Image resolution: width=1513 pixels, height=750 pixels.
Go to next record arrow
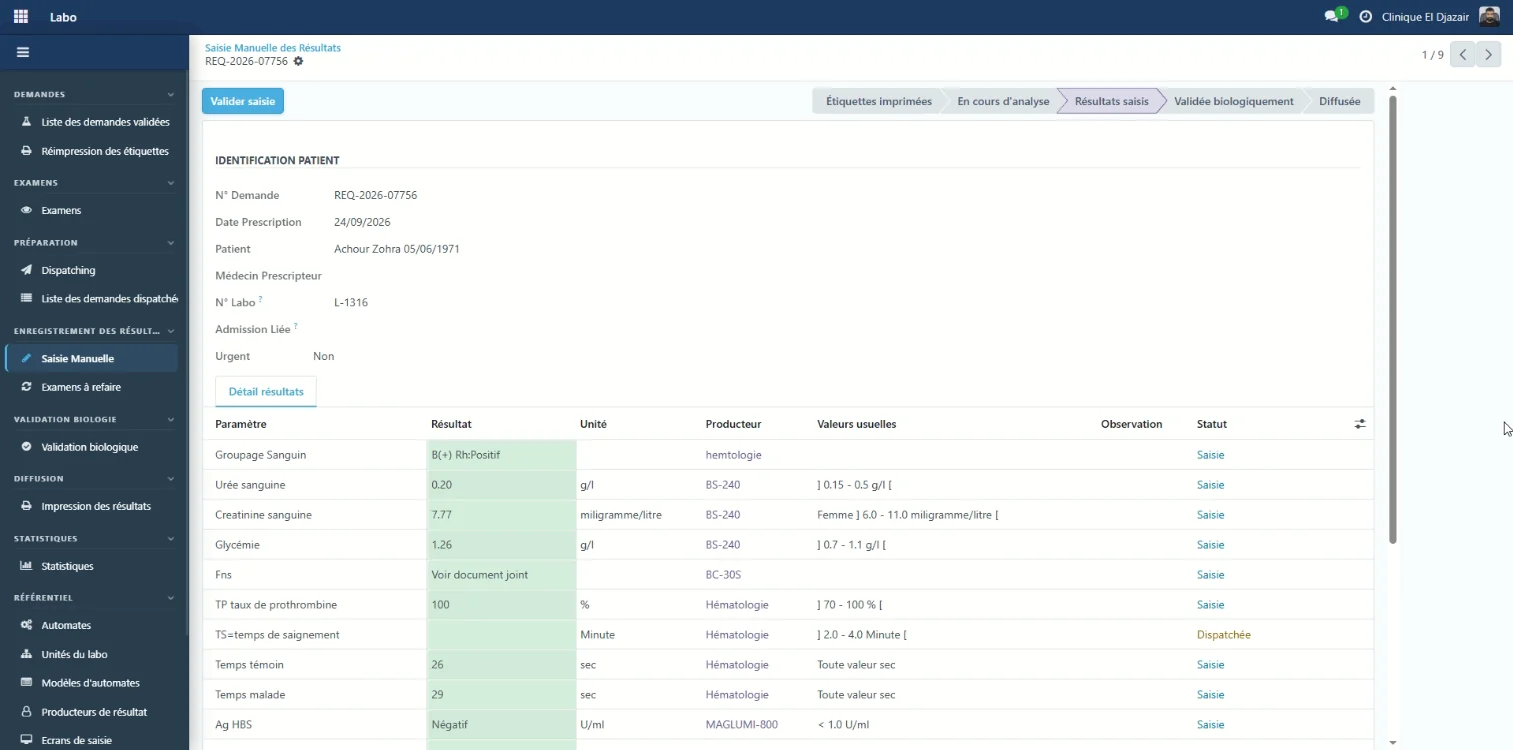coord(1489,55)
